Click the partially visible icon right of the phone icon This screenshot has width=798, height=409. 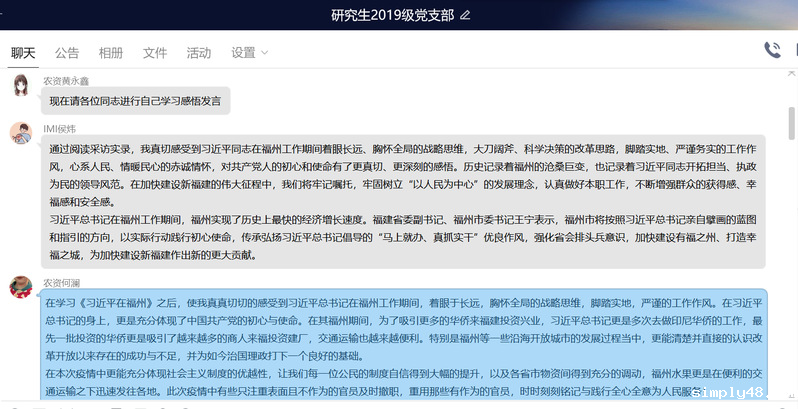tap(794, 50)
